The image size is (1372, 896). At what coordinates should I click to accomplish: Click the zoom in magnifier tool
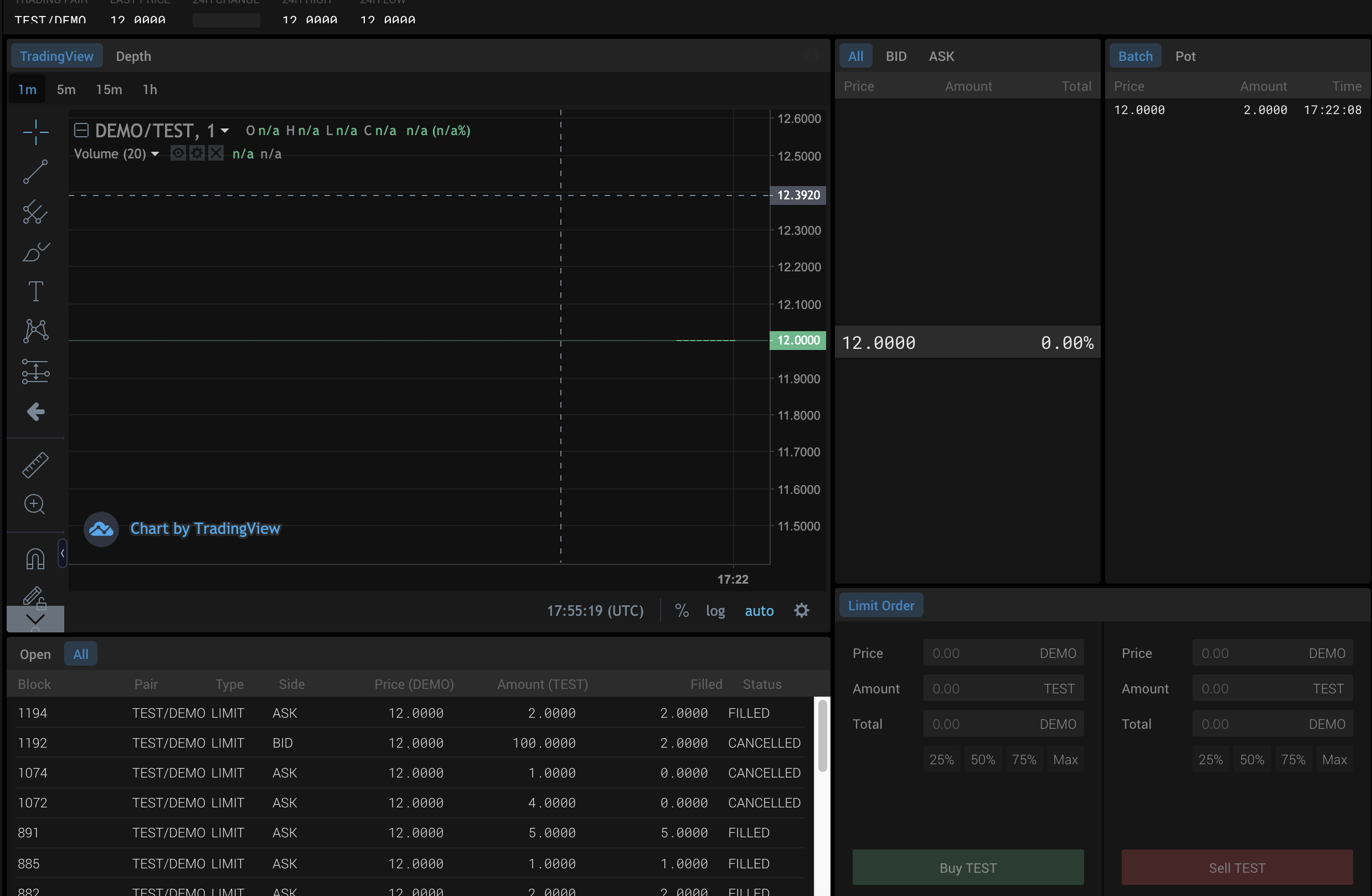pos(34,504)
